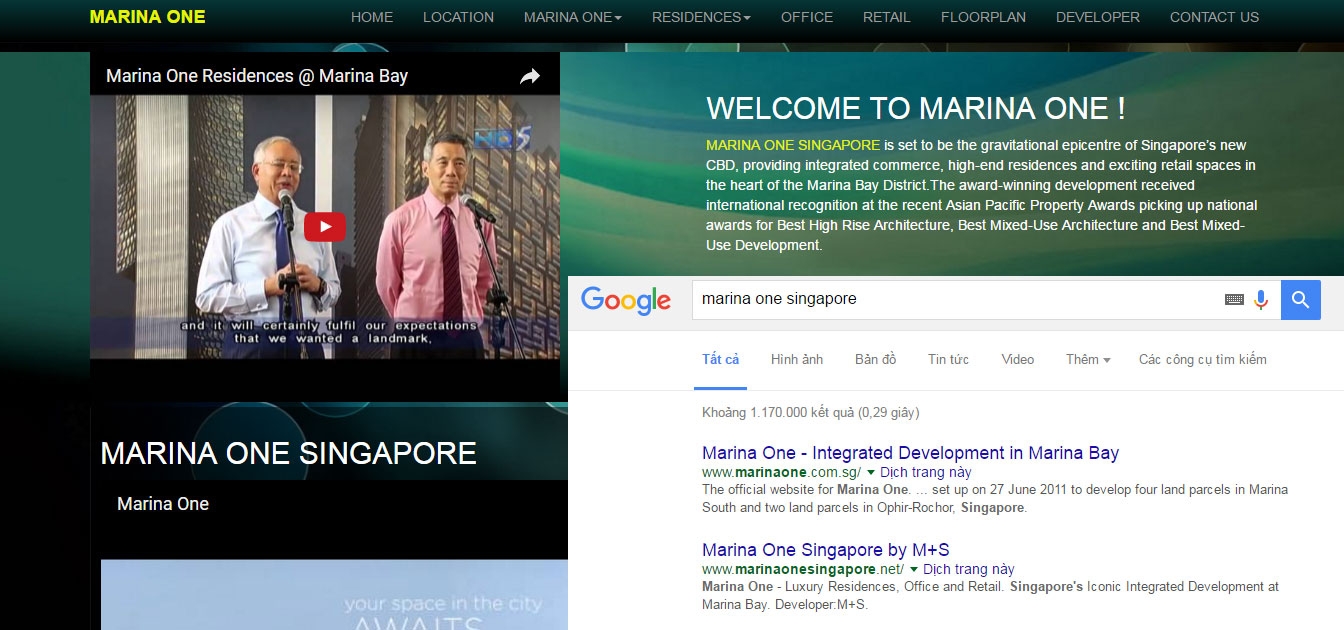Select the Tất cả search tab
Image resolution: width=1344 pixels, height=630 pixels.
(720, 359)
